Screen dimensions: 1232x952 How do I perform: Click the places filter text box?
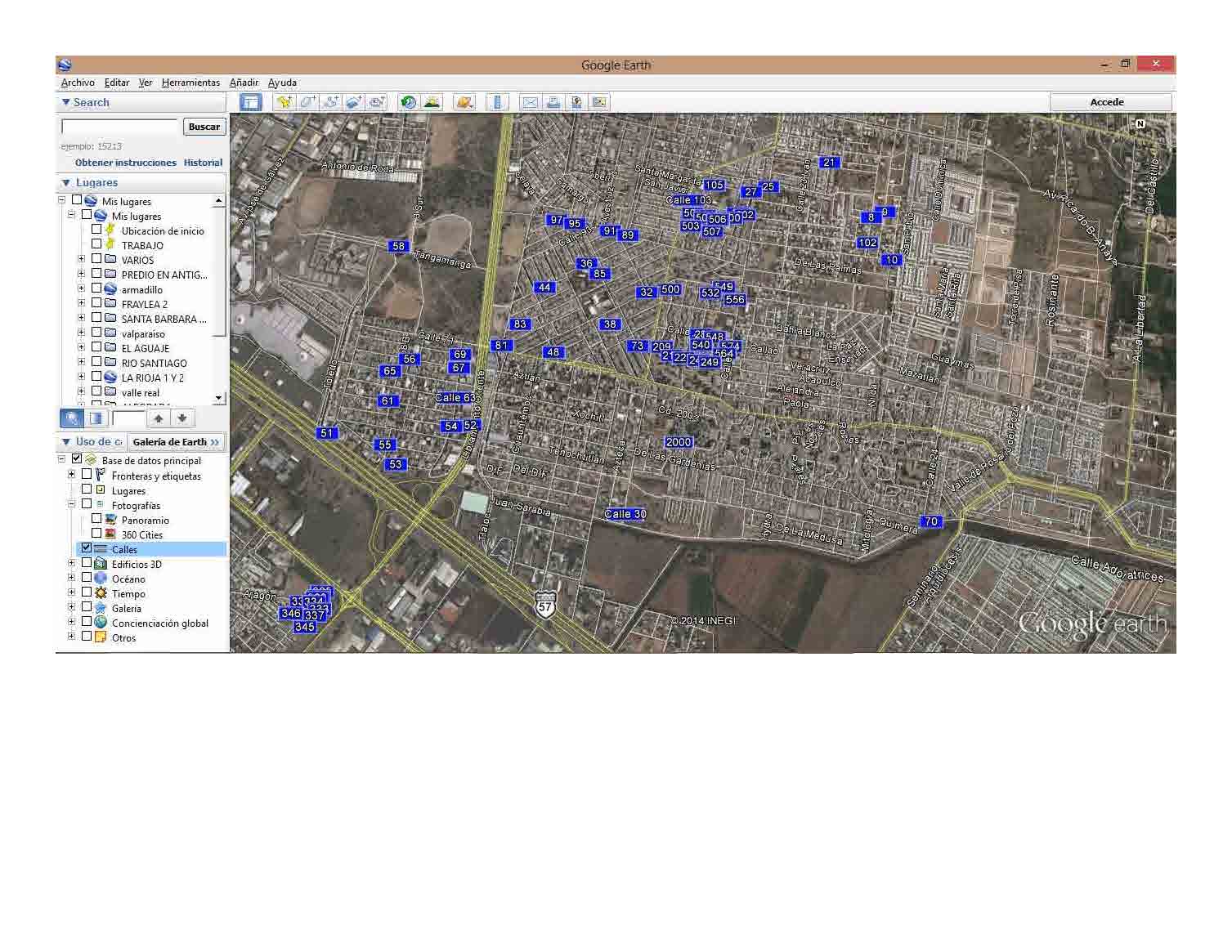pyautogui.click(x=128, y=418)
